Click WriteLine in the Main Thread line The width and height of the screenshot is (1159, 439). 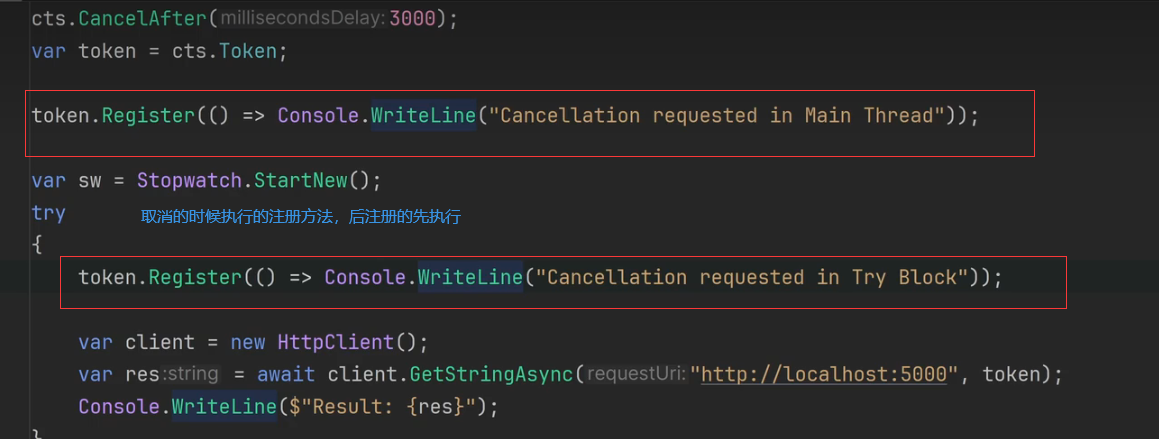click(x=423, y=116)
